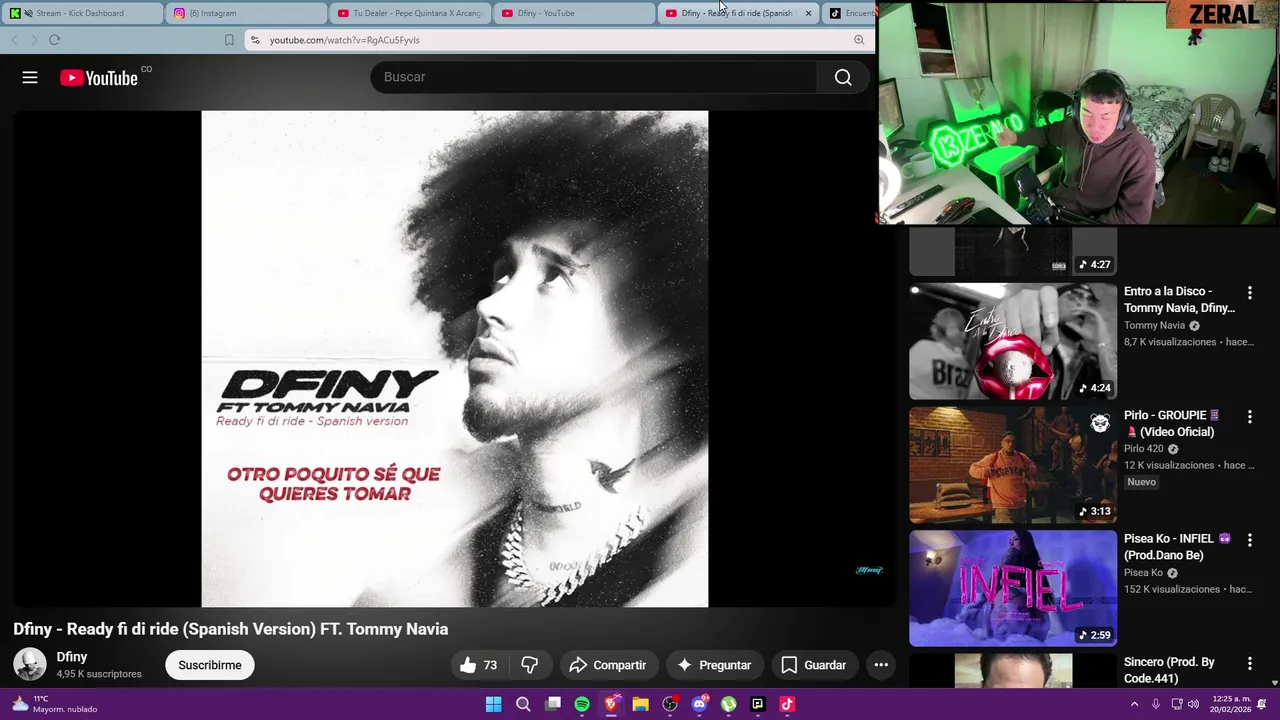Visit Pirlo 420 channel name

(1143, 449)
